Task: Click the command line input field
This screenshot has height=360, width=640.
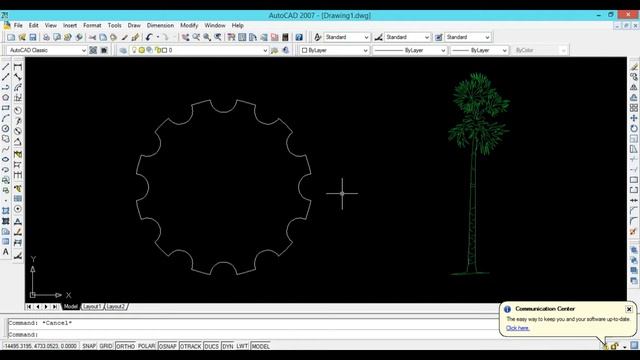Action: click(253, 334)
